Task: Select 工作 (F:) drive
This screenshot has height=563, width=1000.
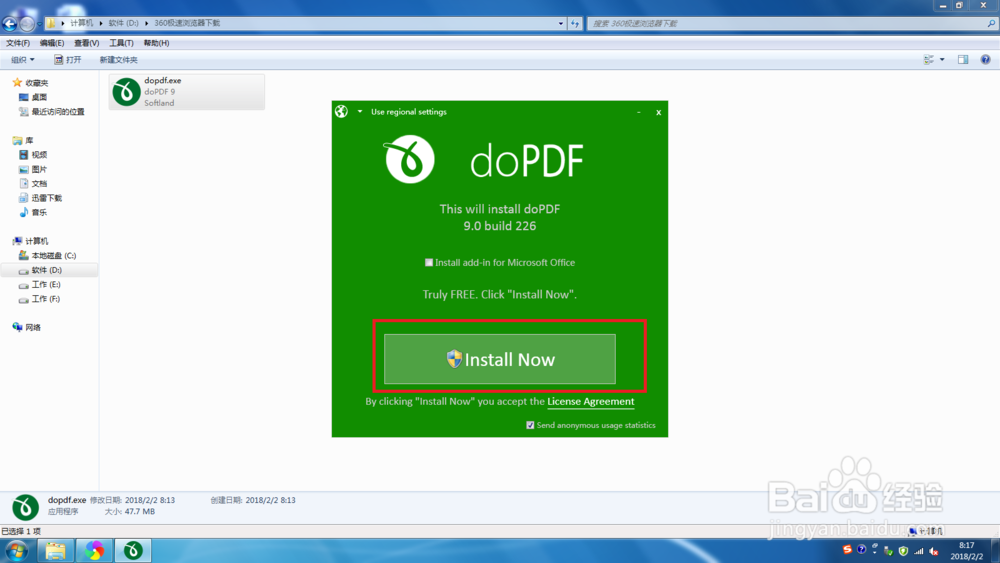Action: point(40,299)
